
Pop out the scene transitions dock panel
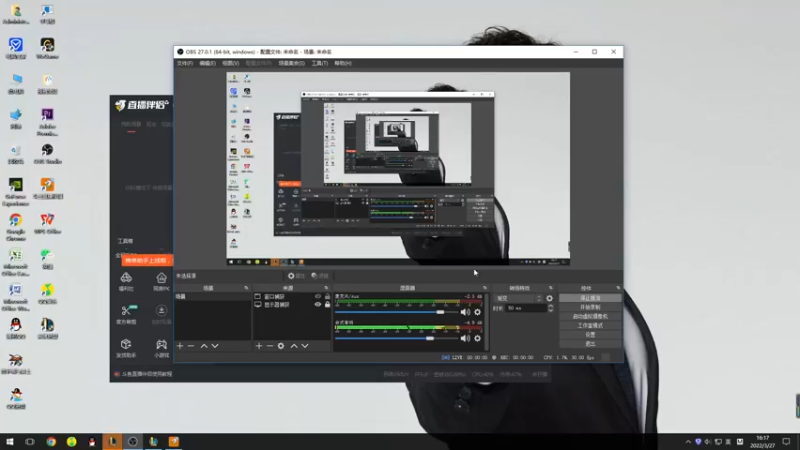point(551,288)
